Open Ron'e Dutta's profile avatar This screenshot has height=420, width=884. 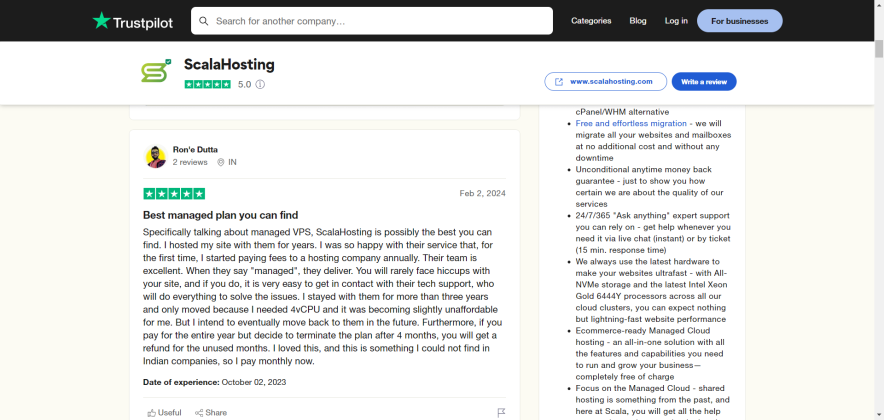click(x=156, y=157)
